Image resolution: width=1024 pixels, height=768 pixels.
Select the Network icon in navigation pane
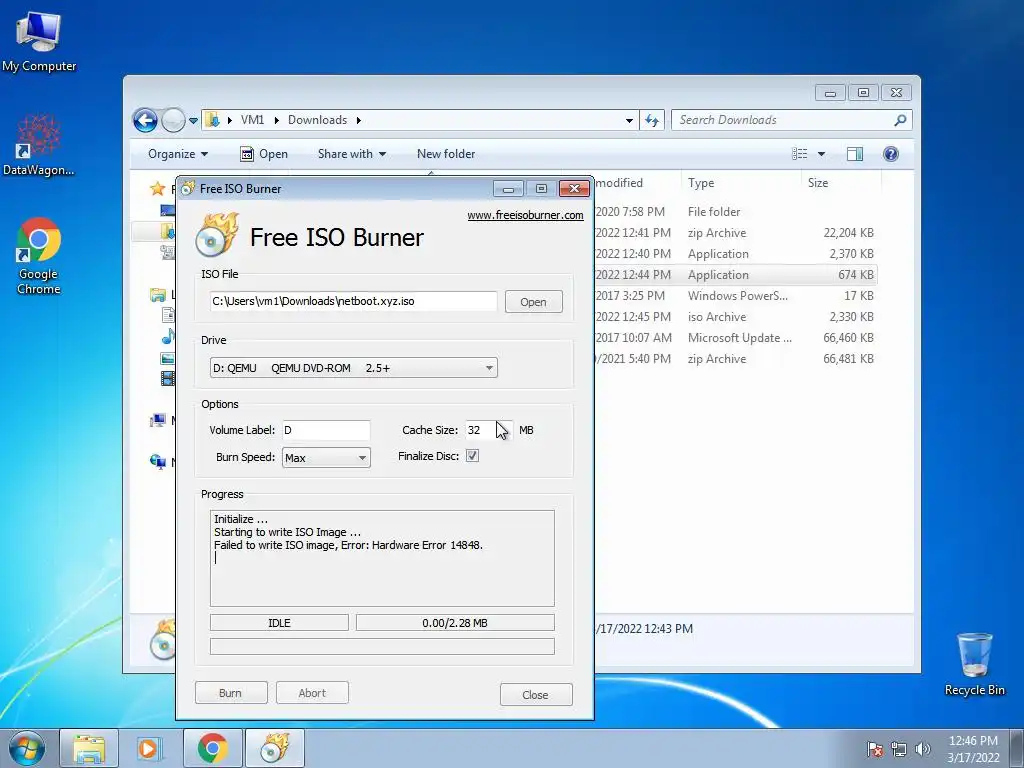pos(158,462)
